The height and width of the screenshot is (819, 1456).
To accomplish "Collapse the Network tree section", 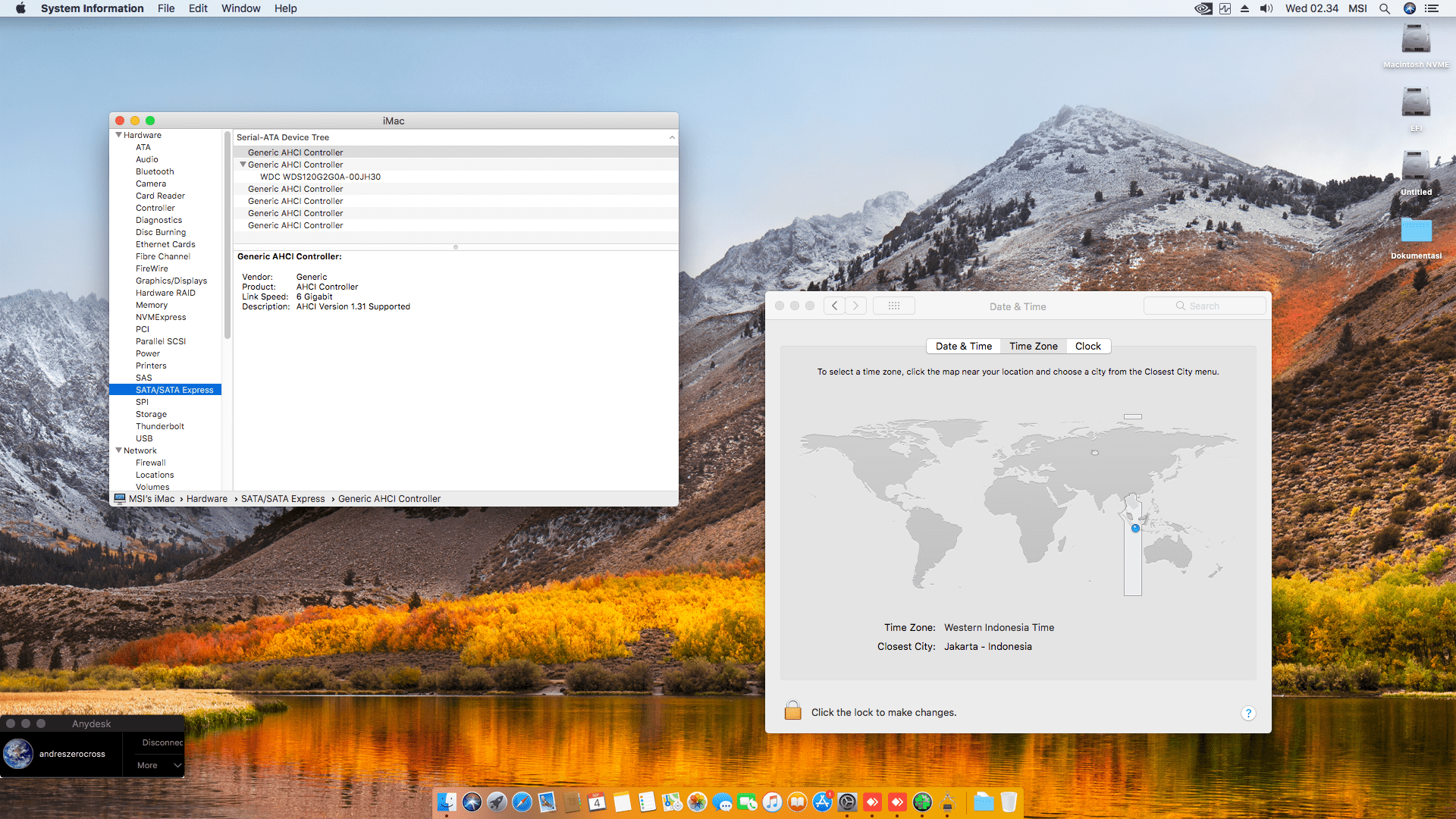I will pos(118,450).
